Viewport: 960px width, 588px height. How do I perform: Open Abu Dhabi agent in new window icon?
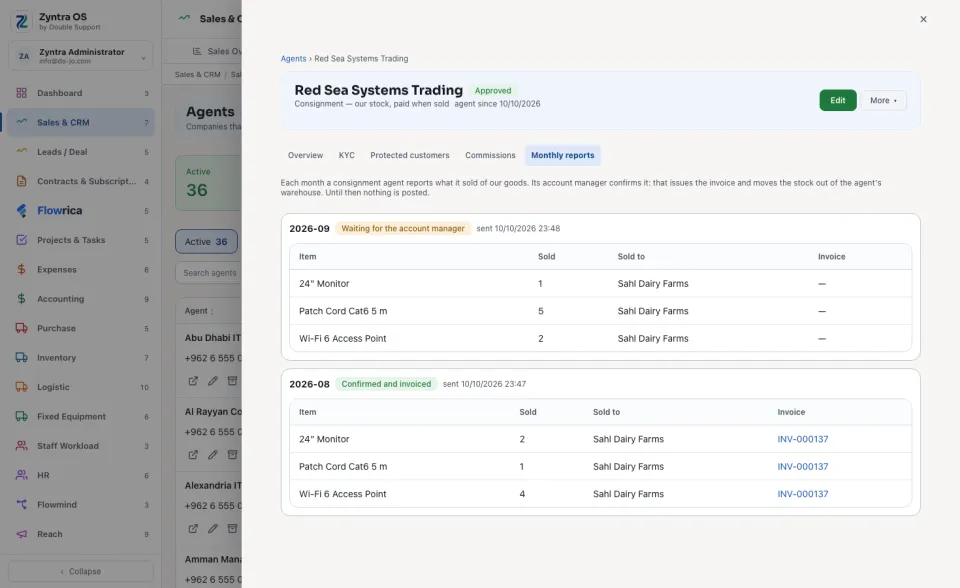(193, 381)
